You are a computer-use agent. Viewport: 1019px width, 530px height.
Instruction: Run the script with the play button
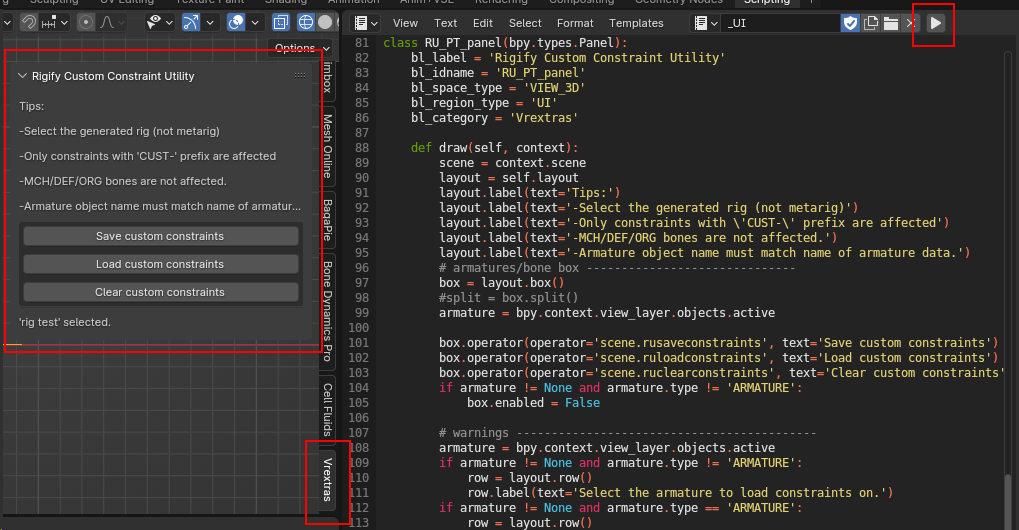pyautogui.click(x=935, y=23)
